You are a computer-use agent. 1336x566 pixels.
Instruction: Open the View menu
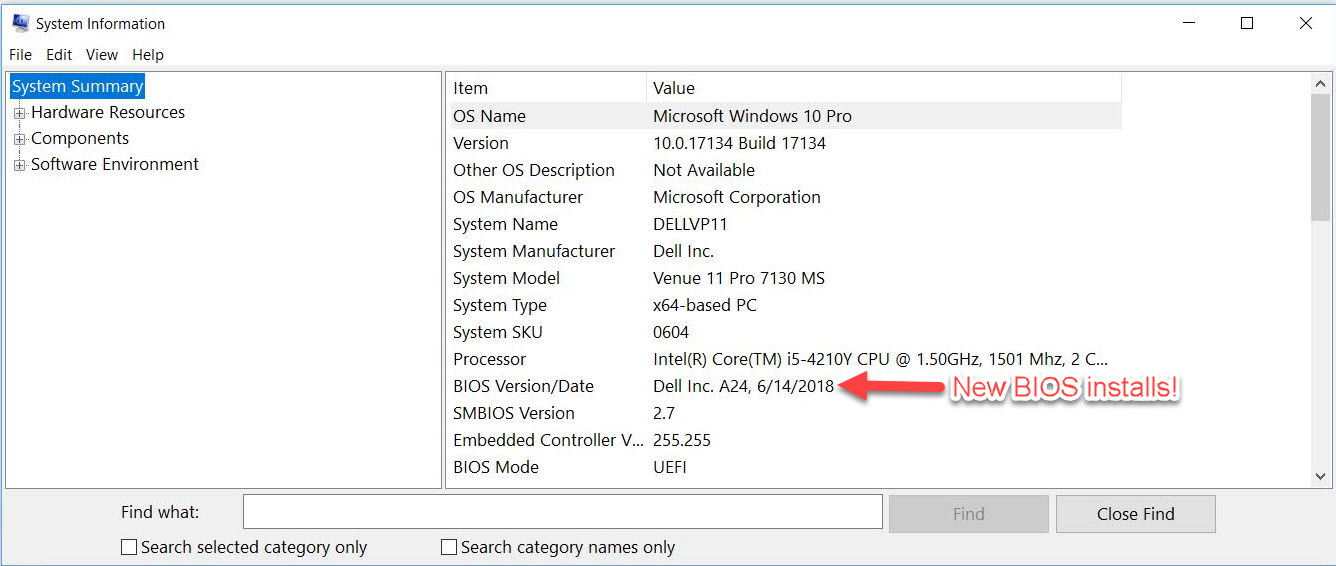[x=102, y=55]
